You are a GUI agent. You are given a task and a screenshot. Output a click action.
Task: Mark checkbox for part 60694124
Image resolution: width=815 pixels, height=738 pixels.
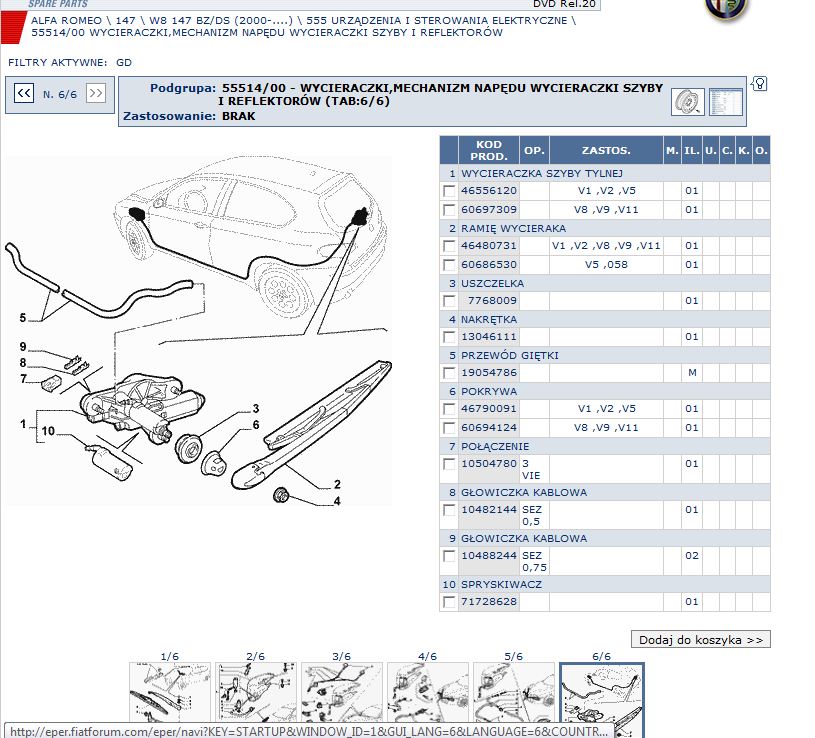point(449,428)
